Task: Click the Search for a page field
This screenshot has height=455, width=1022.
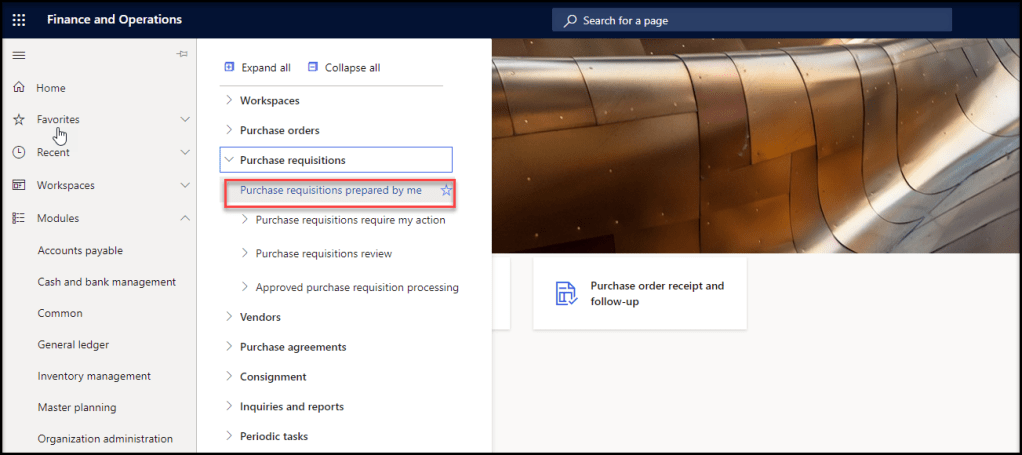Action: [x=752, y=20]
